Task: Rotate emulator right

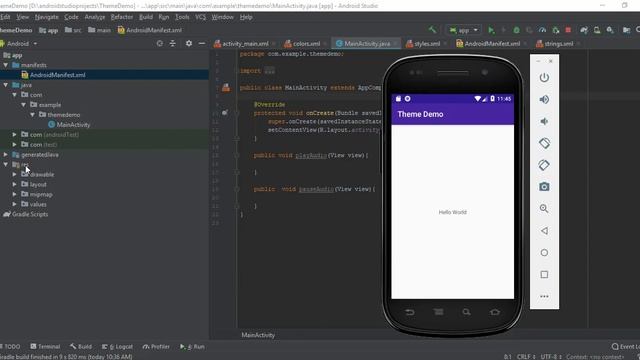Action: (x=544, y=165)
